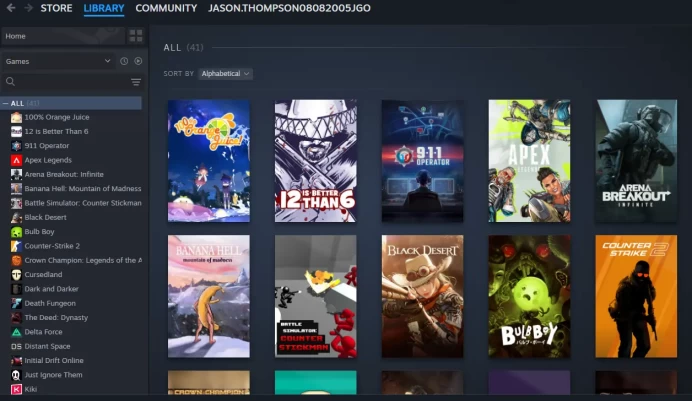692x401 pixels.
Task: Click Arena Breakout sidebar icon
Action: pos(16,174)
